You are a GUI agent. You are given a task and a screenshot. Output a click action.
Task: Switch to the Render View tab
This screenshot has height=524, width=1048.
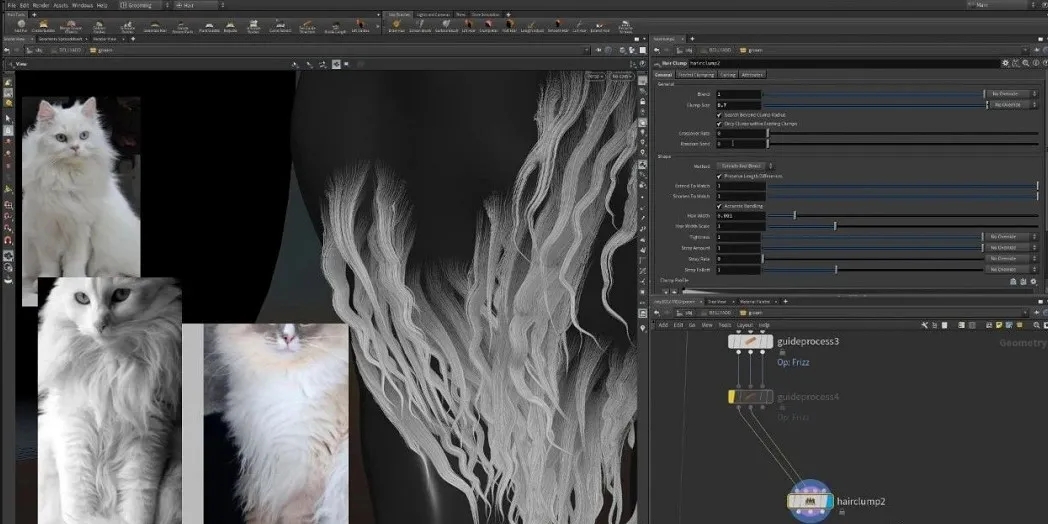[107, 39]
